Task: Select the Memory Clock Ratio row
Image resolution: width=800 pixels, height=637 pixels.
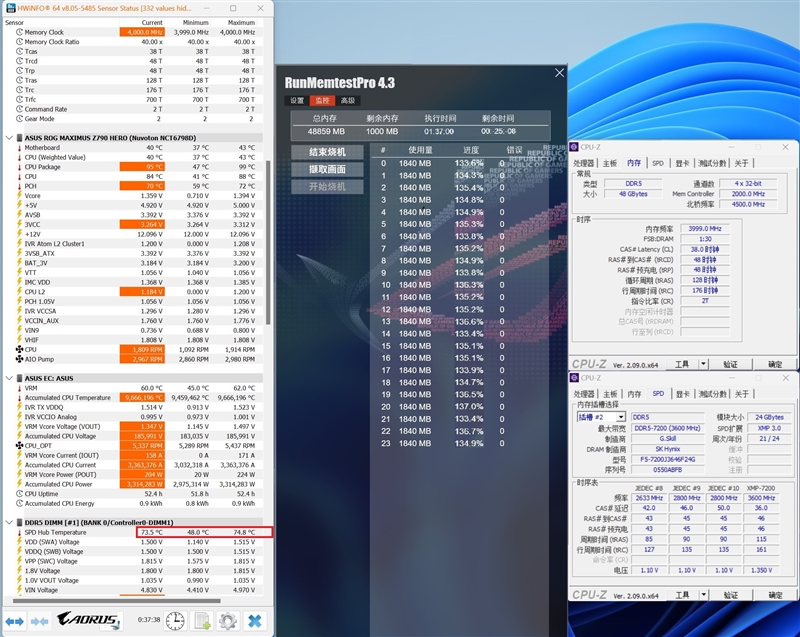Action: coord(133,42)
